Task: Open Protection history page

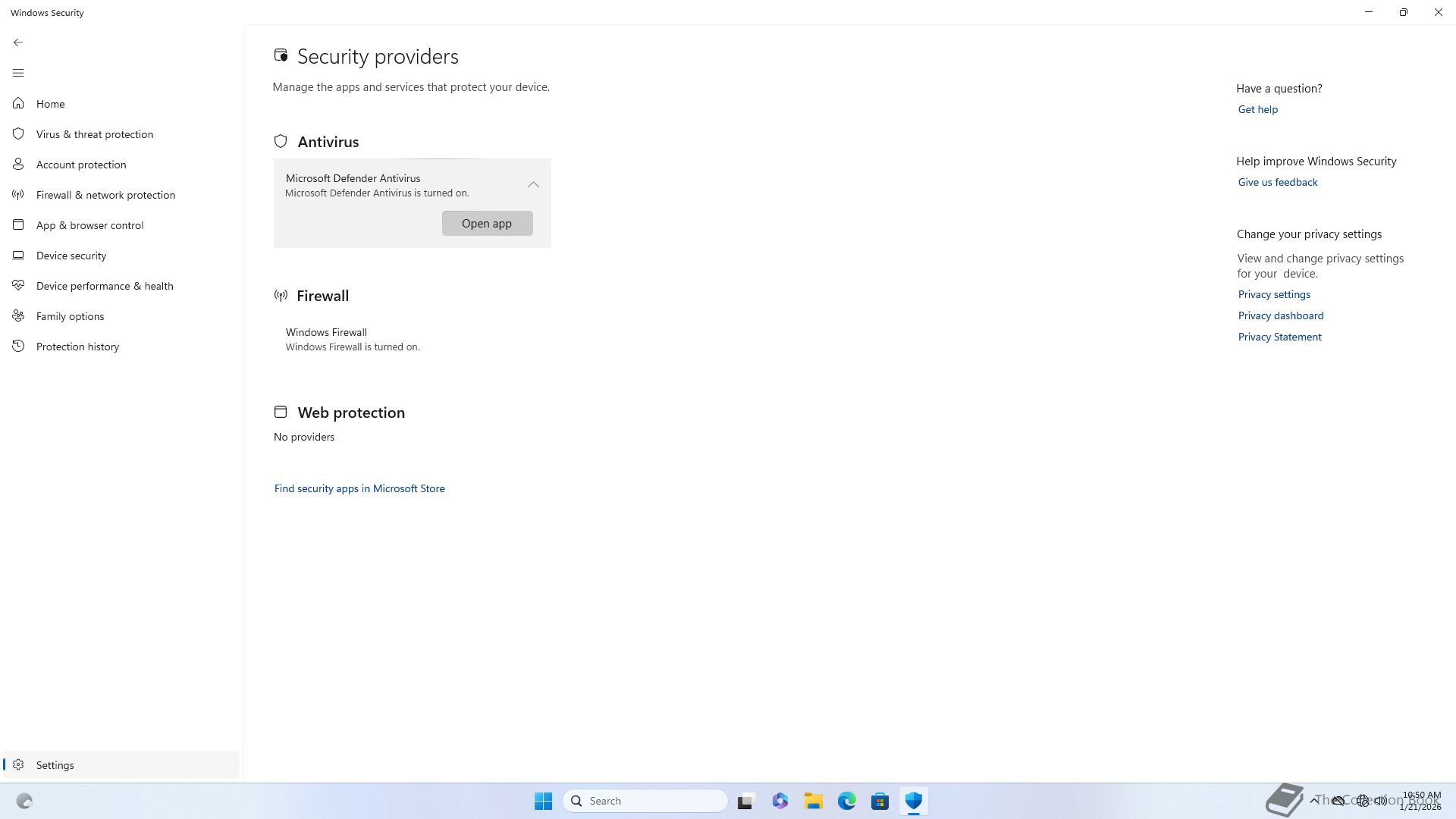Action: 77,347
